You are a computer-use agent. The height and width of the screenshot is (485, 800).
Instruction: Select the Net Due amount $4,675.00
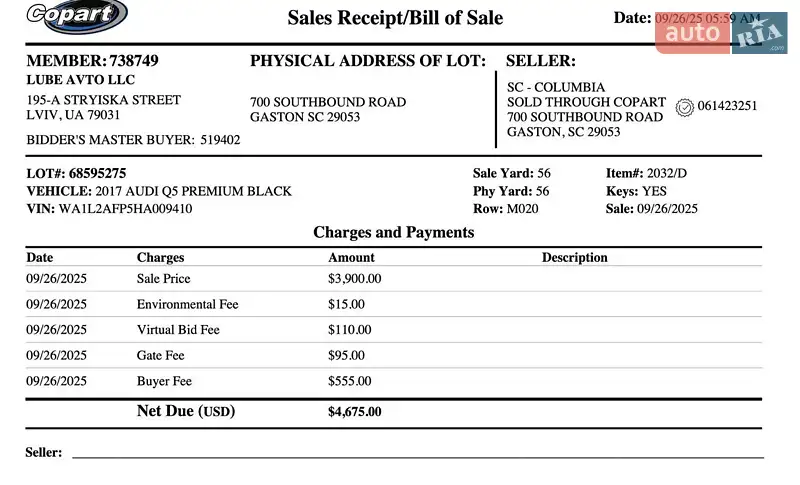354,411
